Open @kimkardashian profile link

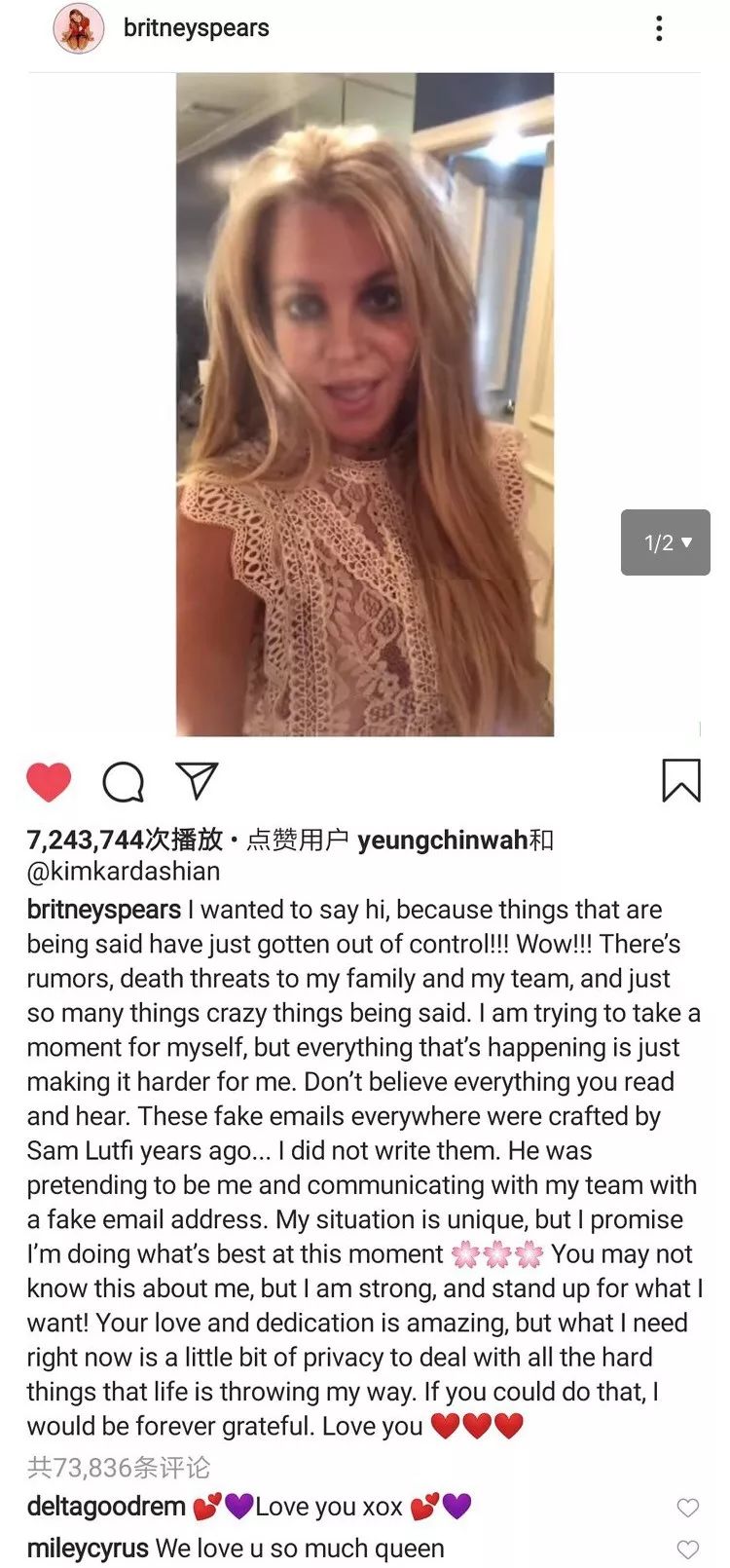pyautogui.click(x=124, y=871)
